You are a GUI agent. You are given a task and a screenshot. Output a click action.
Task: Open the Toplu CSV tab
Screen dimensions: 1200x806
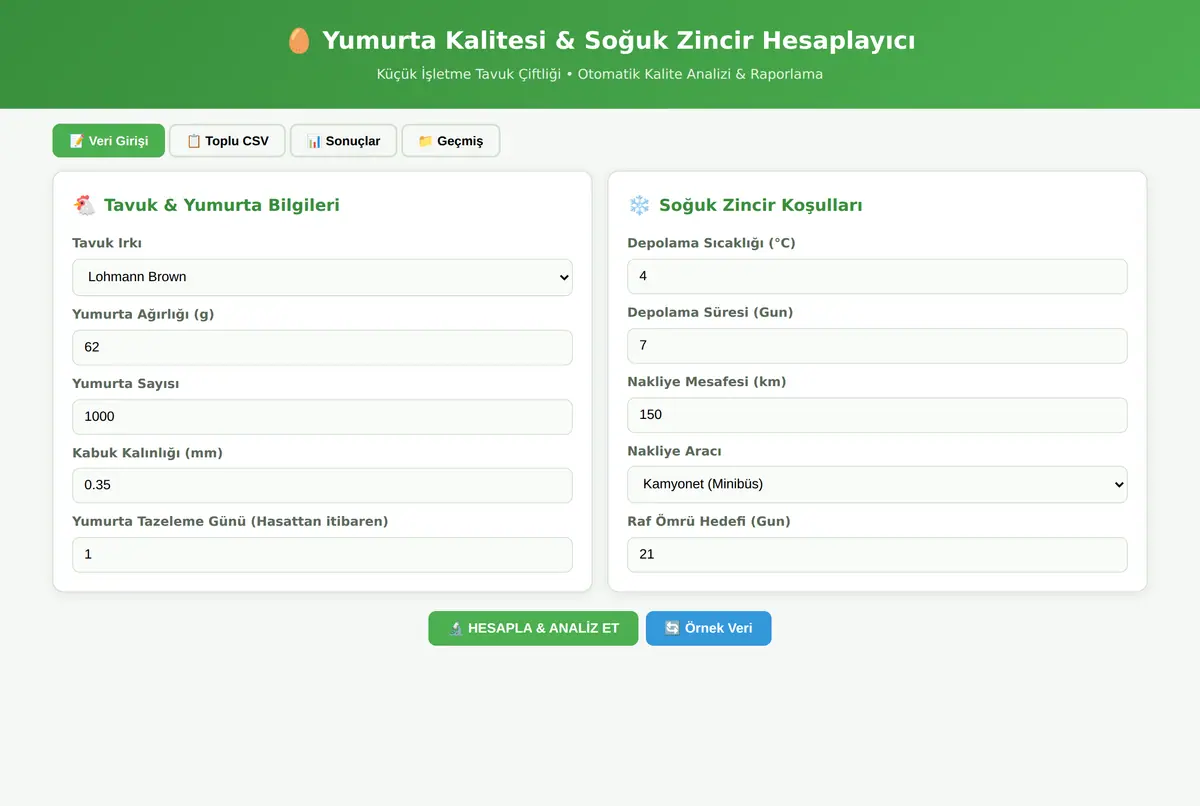click(x=227, y=141)
